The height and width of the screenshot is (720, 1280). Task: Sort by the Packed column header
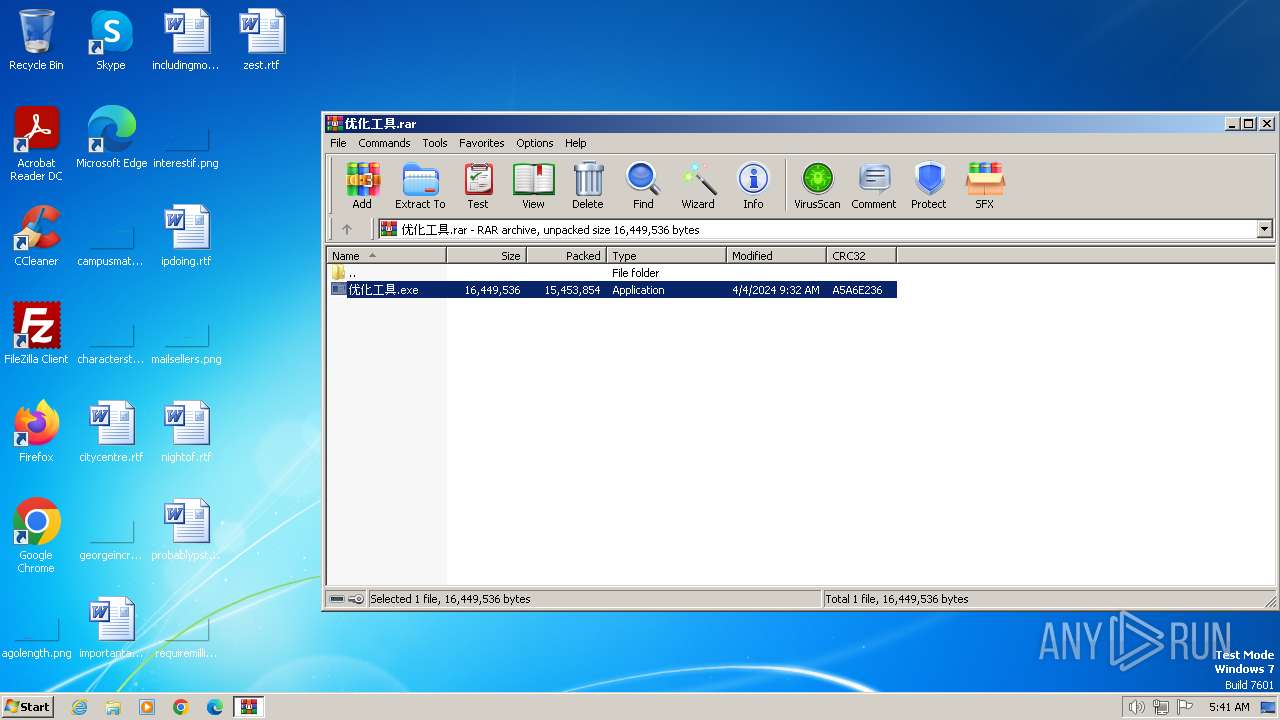pyautogui.click(x=566, y=256)
